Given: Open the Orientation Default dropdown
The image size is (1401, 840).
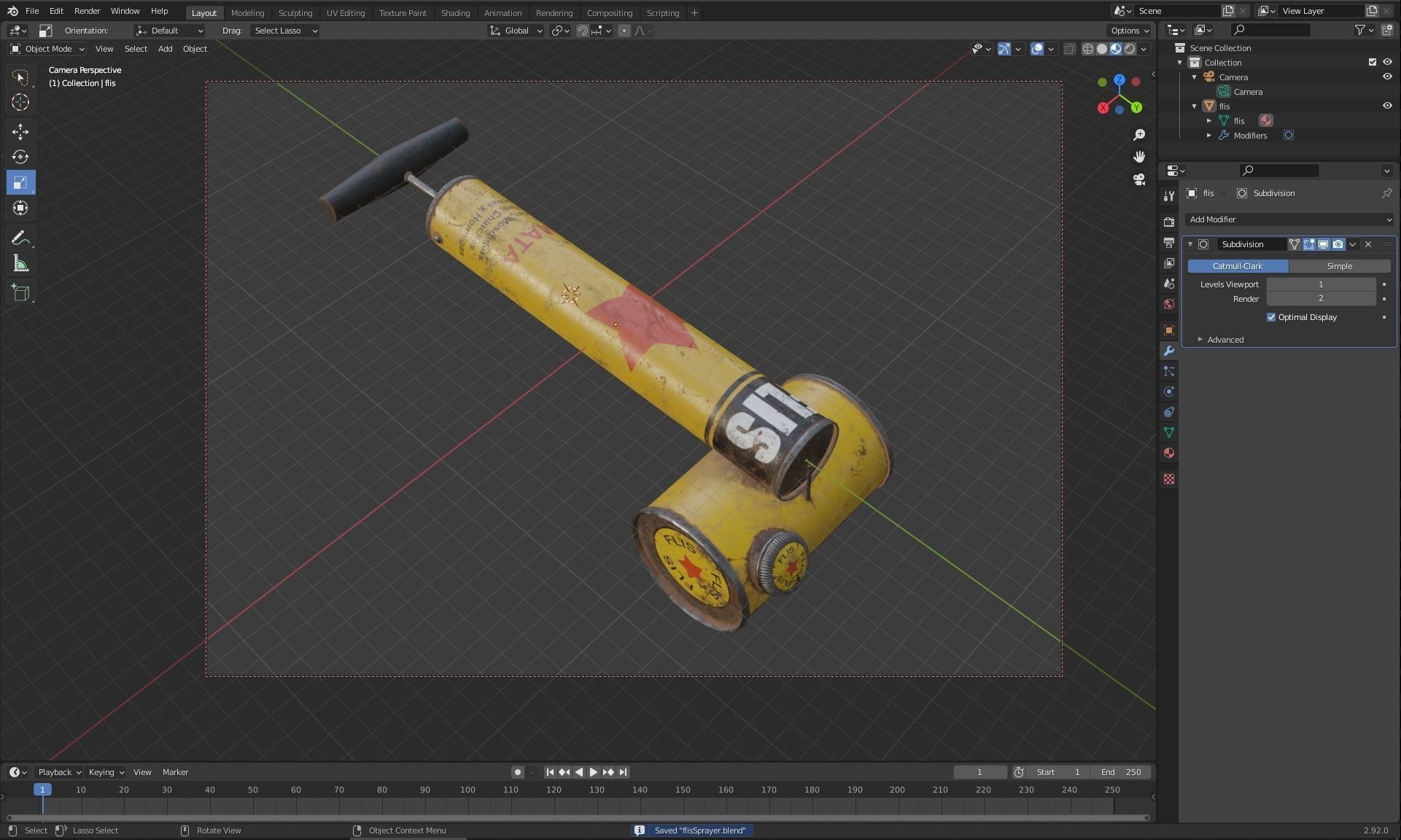Looking at the screenshot, I should tap(169, 31).
